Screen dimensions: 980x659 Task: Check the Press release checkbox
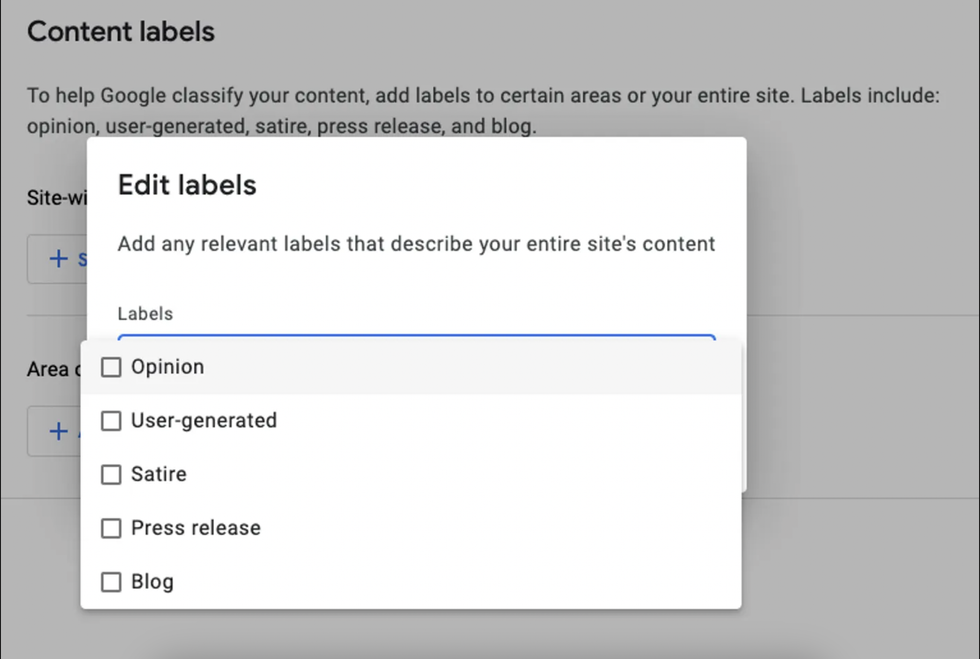pyautogui.click(x=111, y=528)
